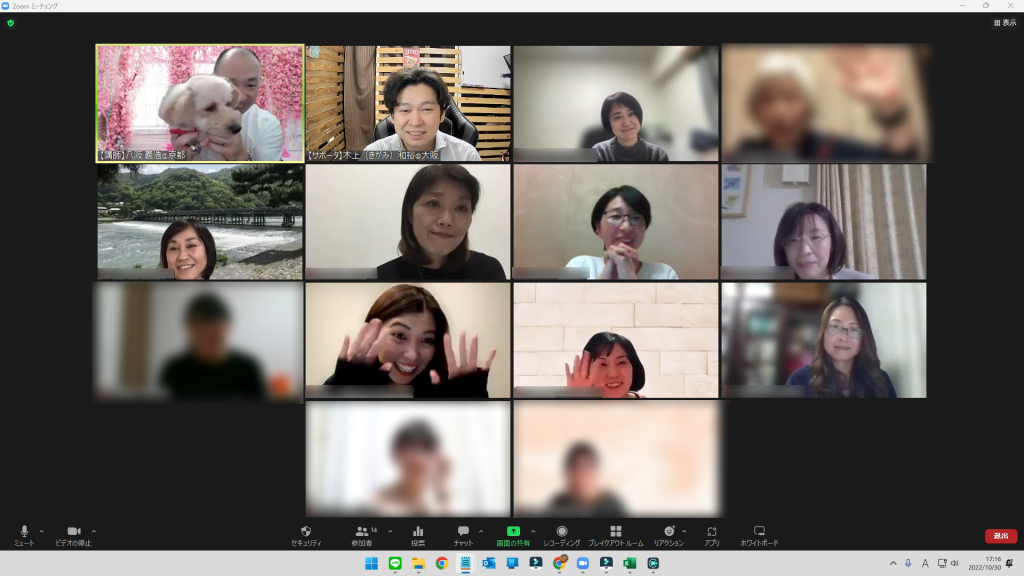The width and height of the screenshot is (1024, 576).
Task: Click the red Leave (退出) button
Action: pos(1001,536)
